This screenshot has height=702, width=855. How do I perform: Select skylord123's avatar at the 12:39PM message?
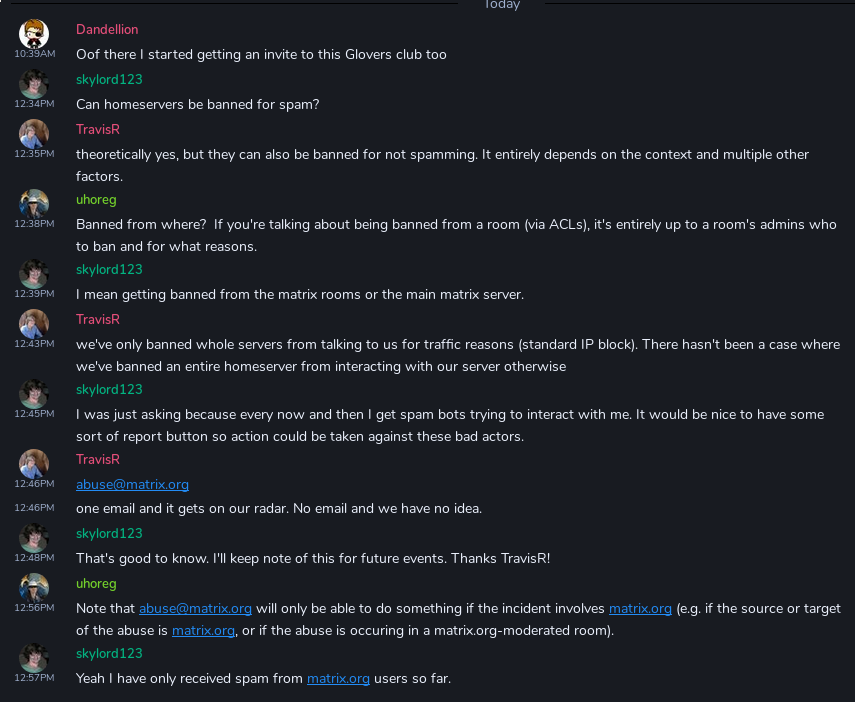click(34, 273)
